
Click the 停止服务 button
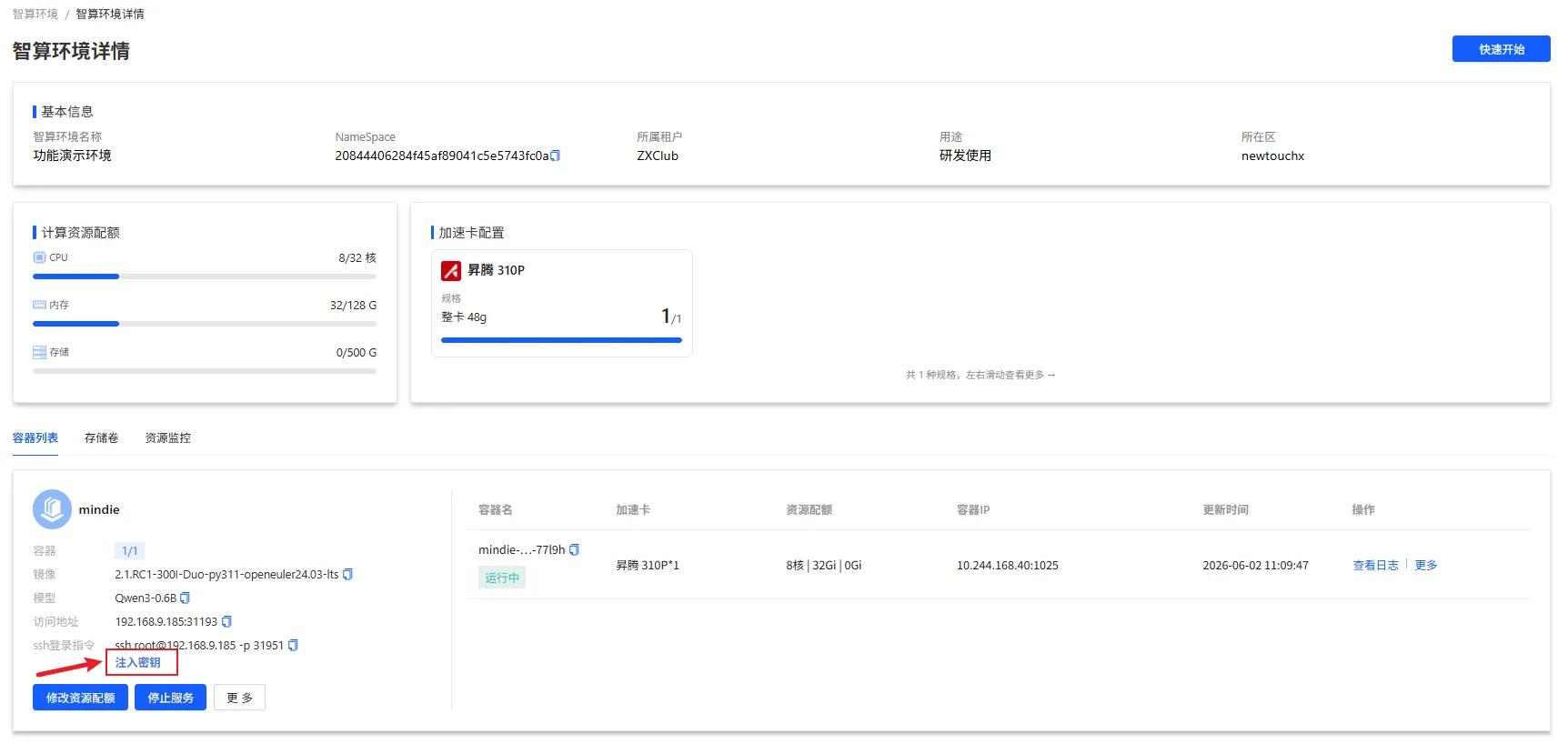click(170, 698)
